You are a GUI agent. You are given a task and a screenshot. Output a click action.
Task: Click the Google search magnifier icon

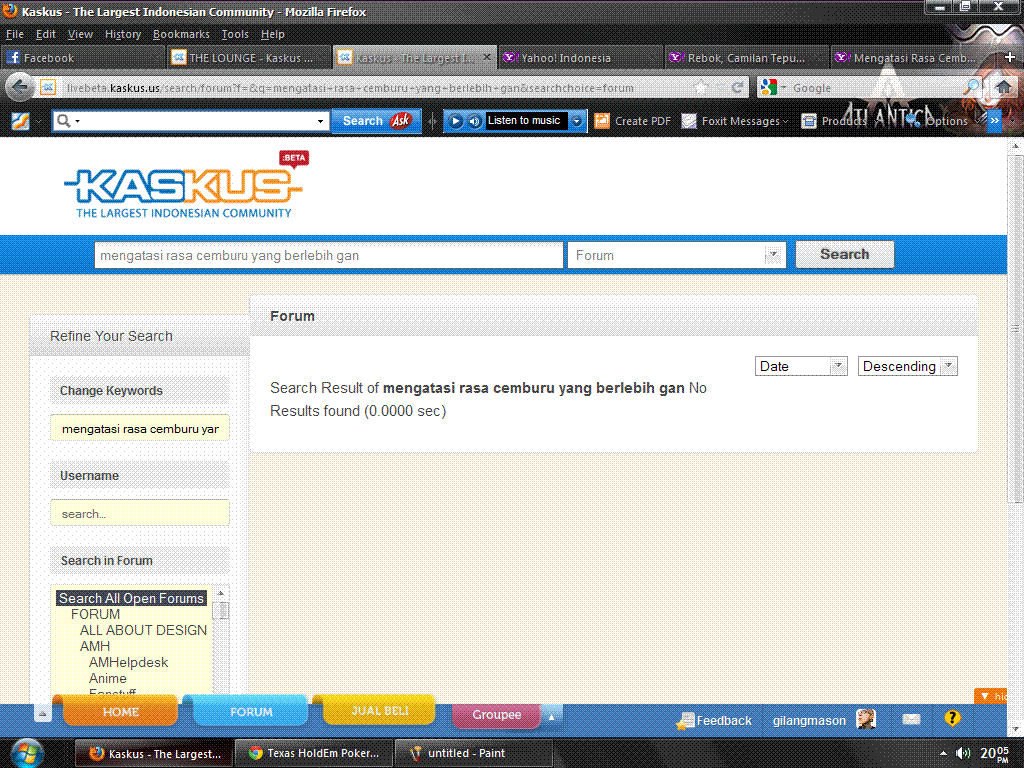point(972,87)
